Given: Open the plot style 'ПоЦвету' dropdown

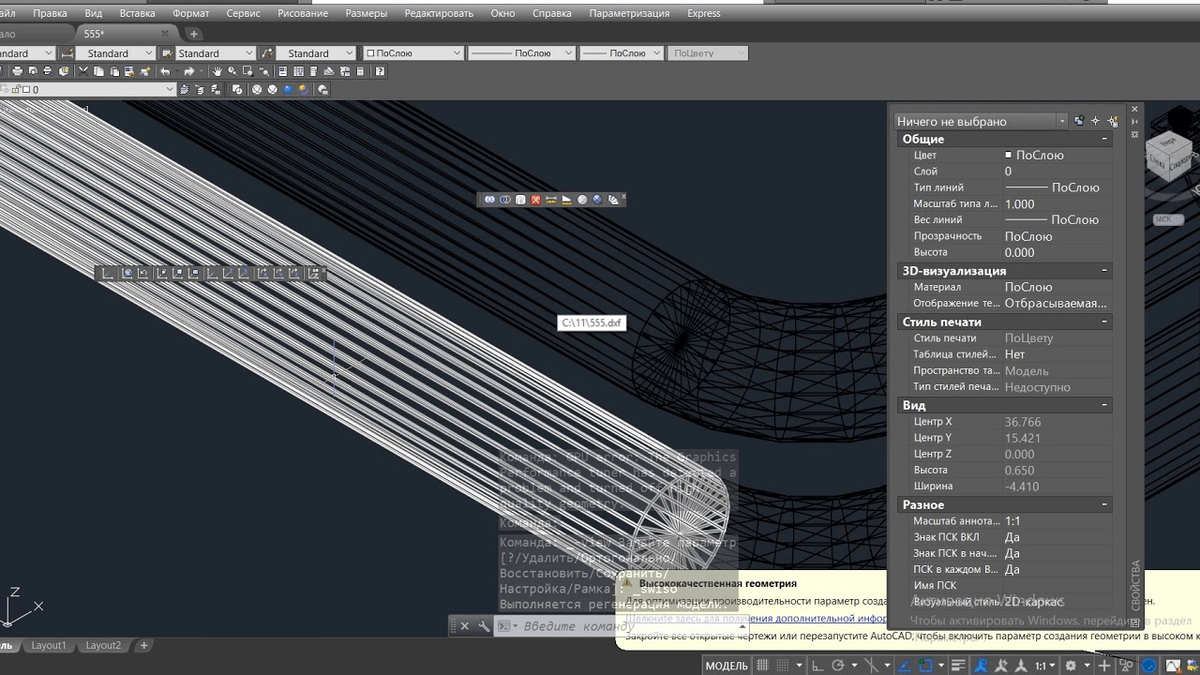Looking at the screenshot, I should pyautogui.click(x=708, y=53).
